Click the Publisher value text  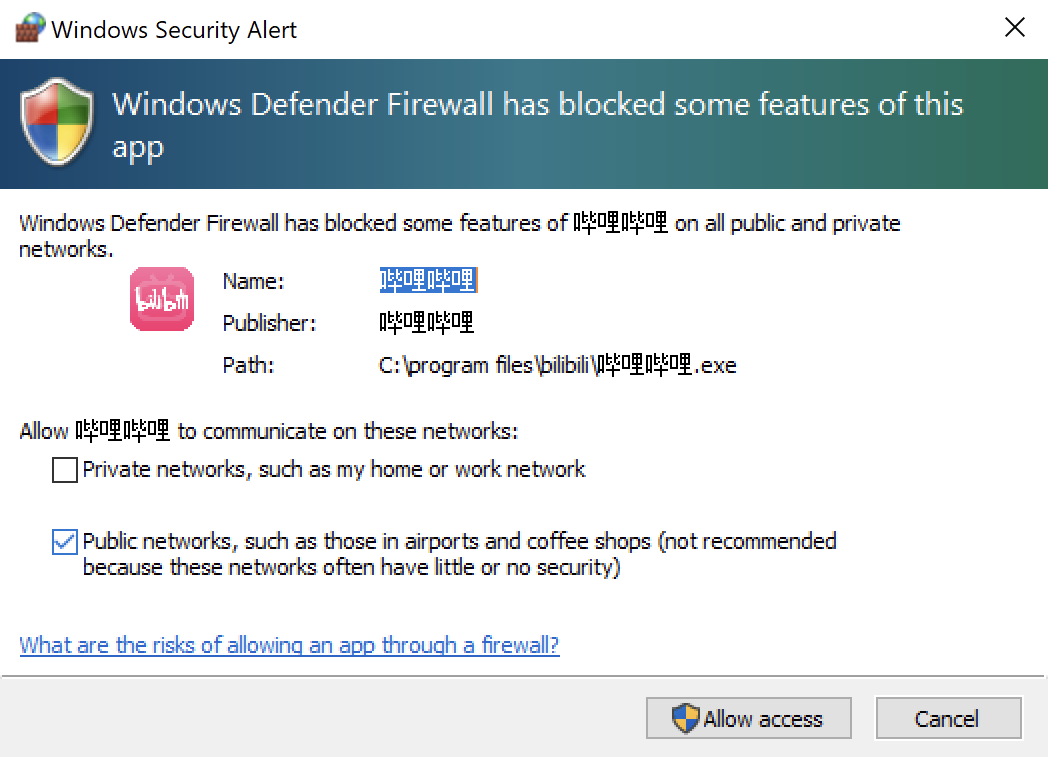point(426,323)
